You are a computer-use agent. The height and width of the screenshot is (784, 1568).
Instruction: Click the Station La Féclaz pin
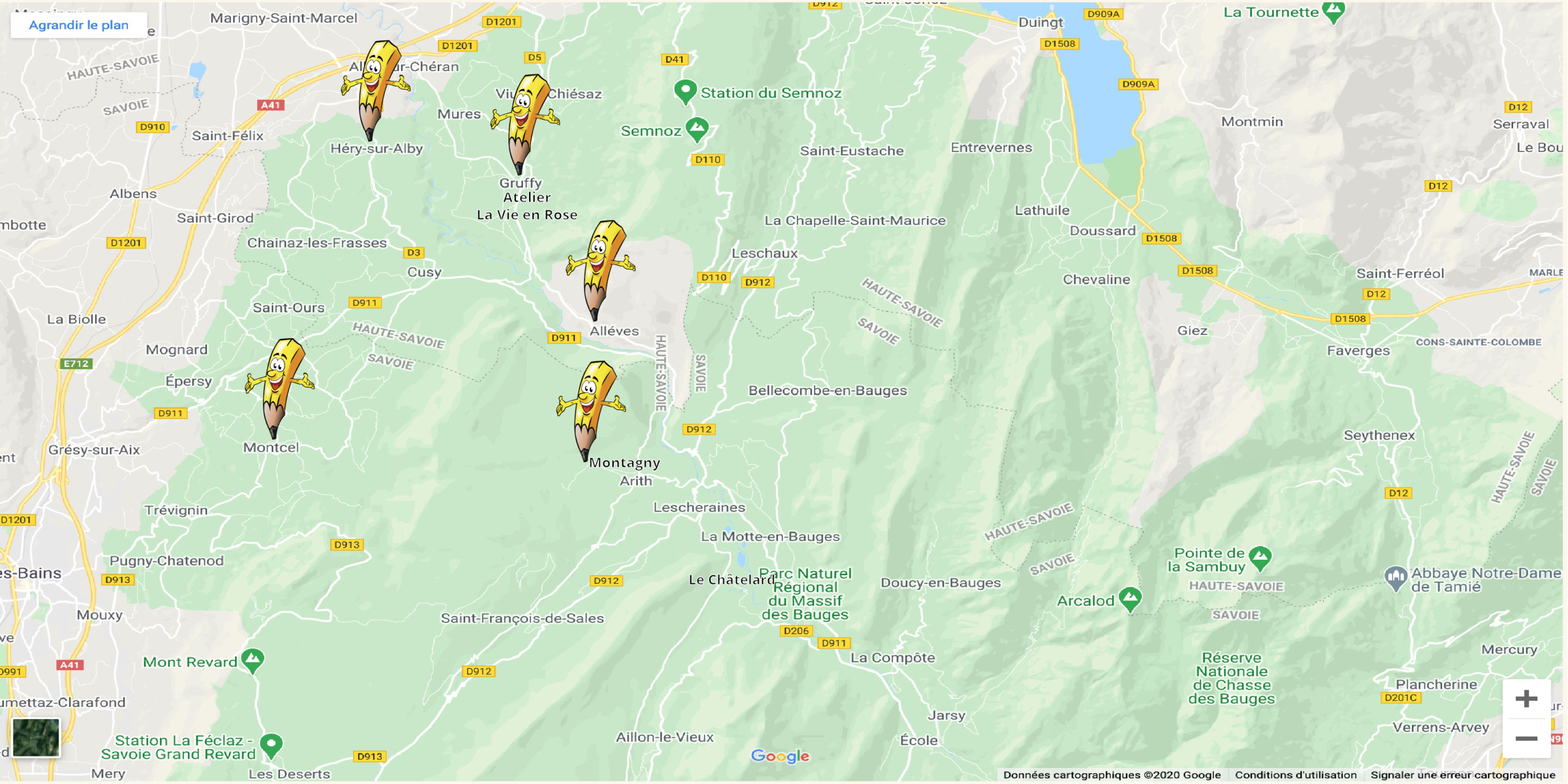271,747
